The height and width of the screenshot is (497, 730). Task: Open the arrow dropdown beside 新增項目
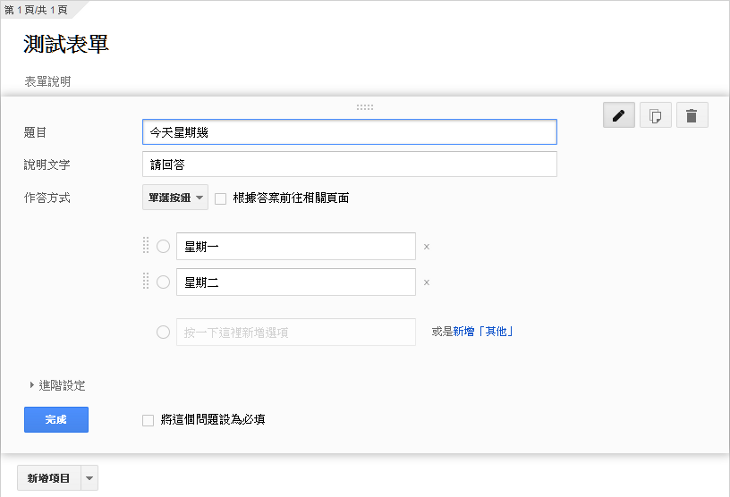pos(90,479)
